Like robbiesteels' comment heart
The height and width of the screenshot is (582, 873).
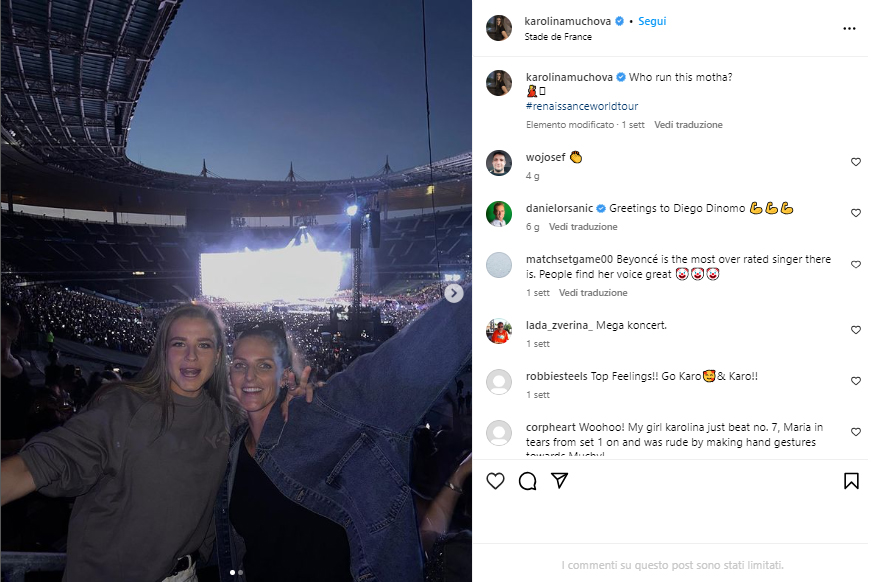[x=856, y=381]
